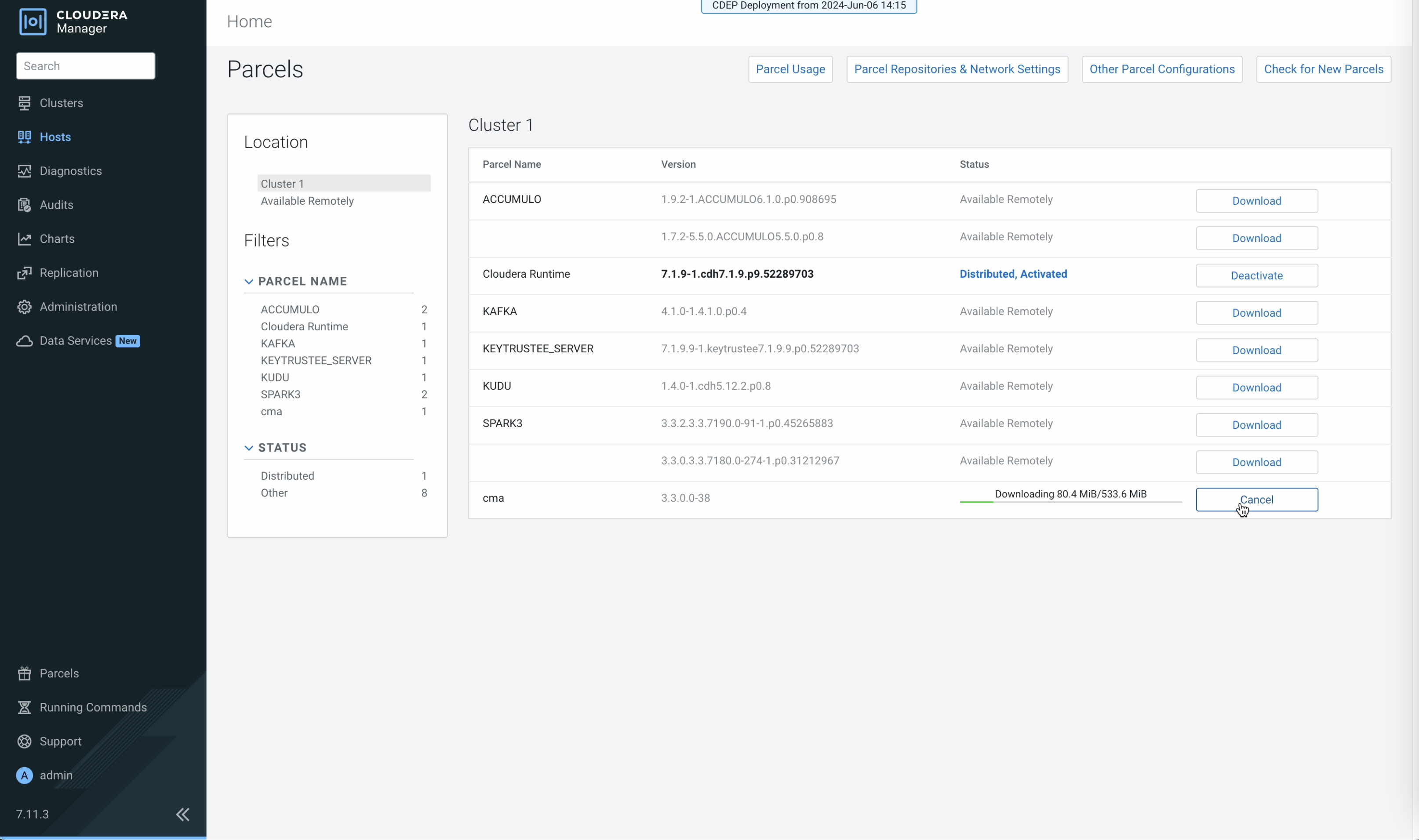Open Support menu item
Image resolution: width=1419 pixels, height=840 pixels.
click(61, 741)
